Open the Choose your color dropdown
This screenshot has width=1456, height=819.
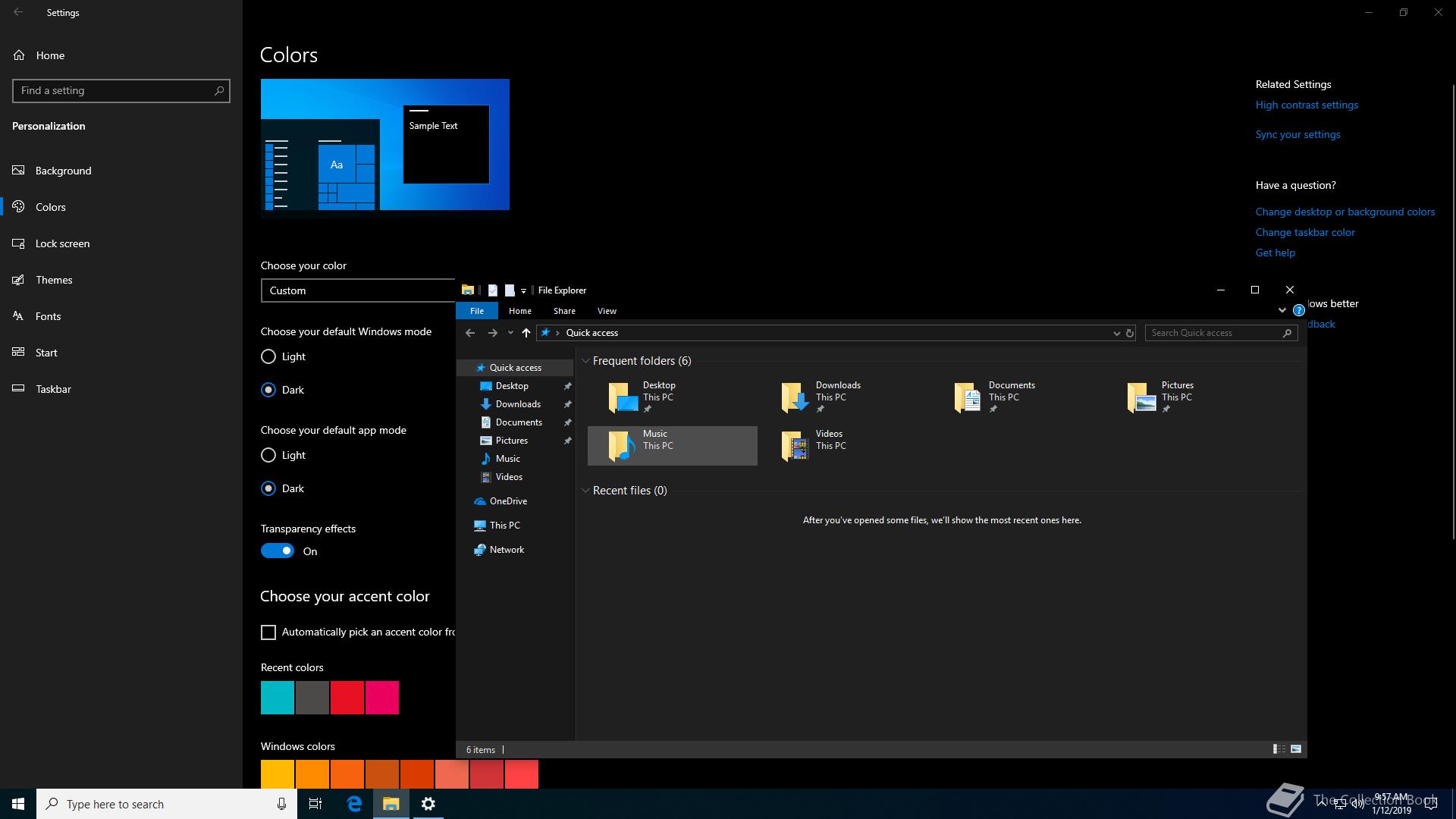(x=358, y=290)
